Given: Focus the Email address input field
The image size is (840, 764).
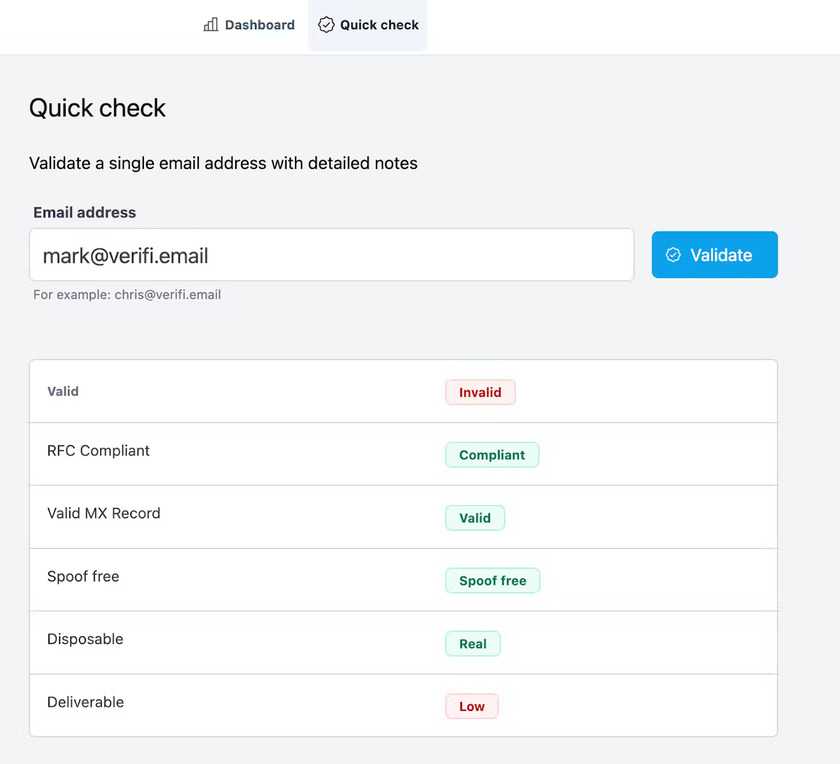Looking at the screenshot, I should pos(331,255).
